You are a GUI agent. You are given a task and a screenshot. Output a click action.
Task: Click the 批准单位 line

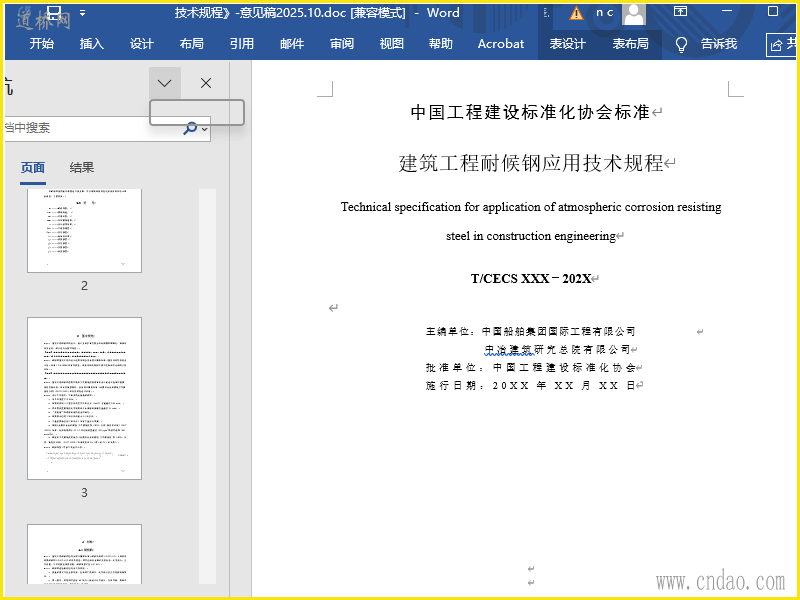click(x=531, y=367)
